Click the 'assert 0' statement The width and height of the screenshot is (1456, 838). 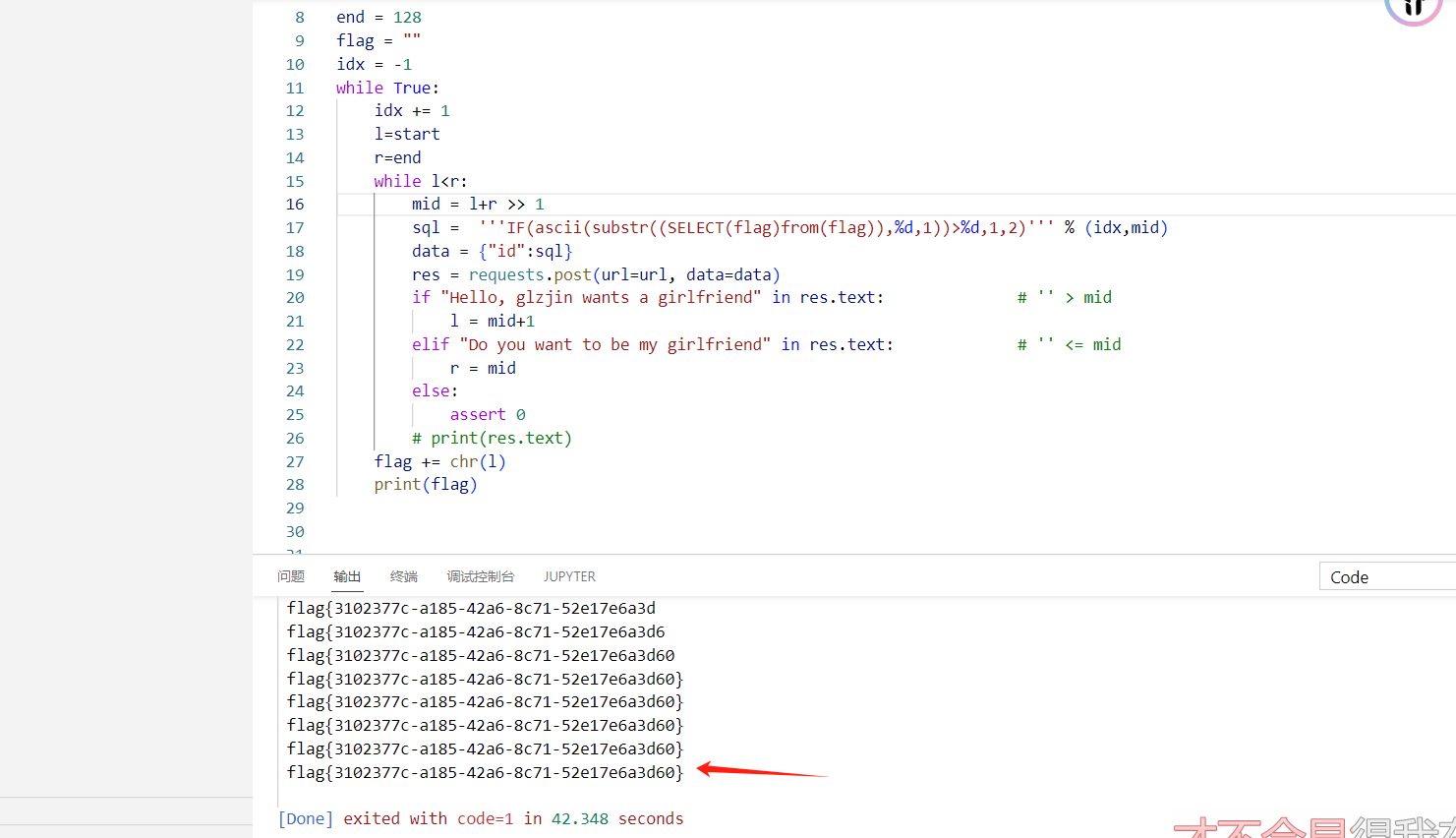(488, 415)
